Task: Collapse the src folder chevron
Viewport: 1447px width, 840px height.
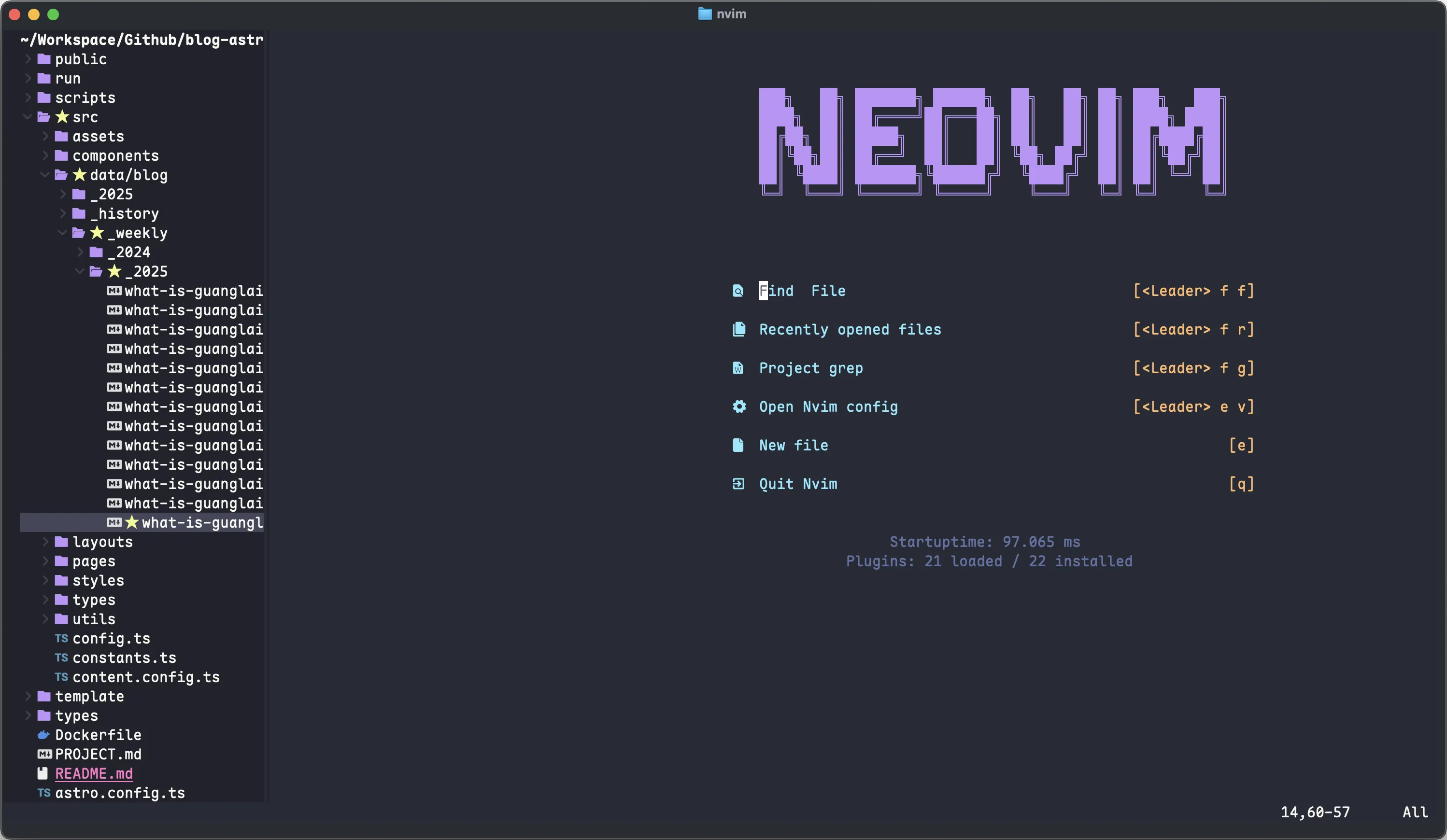Action: 27,116
